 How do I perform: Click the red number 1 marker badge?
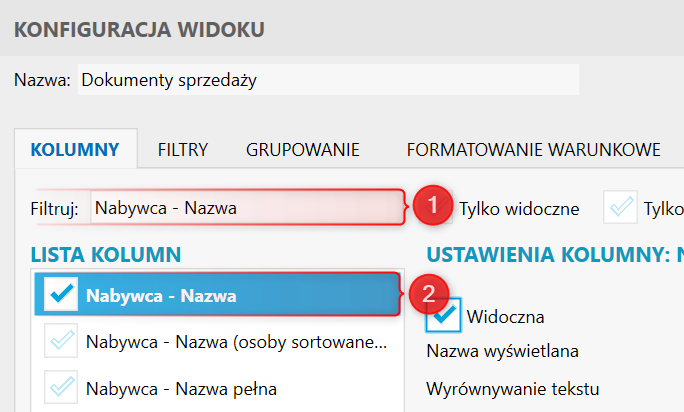[x=432, y=207]
